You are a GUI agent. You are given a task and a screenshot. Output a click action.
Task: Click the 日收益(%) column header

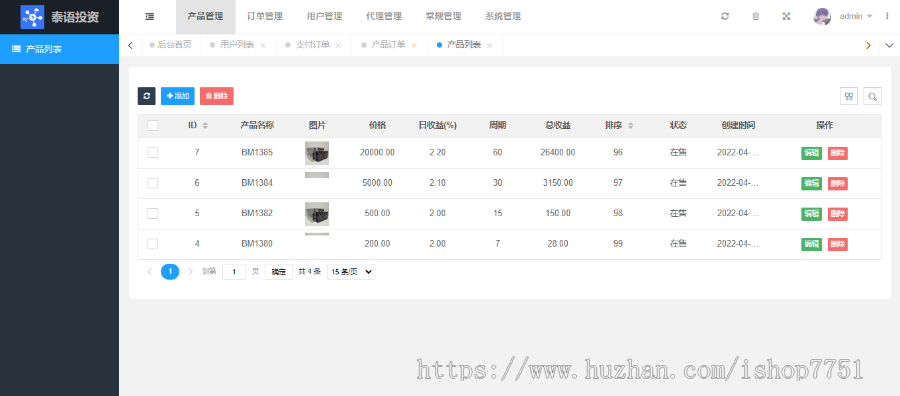pyautogui.click(x=437, y=126)
